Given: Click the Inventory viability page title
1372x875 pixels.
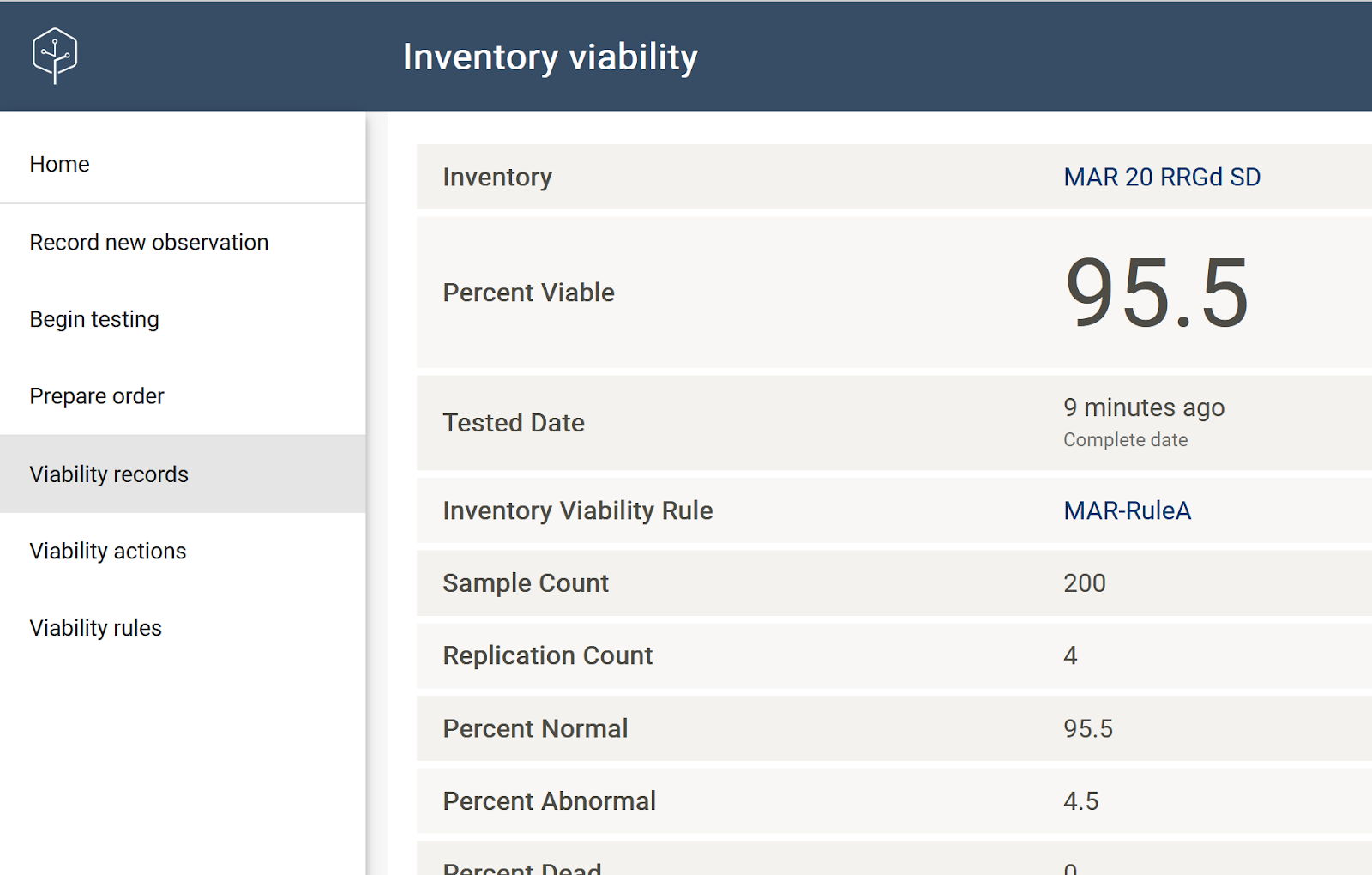Looking at the screenshot, I should [551, 57].
